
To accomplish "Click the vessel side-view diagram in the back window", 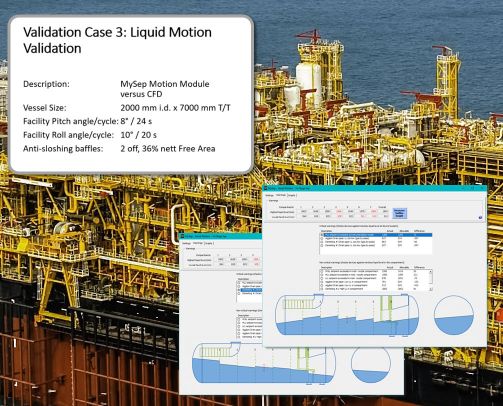I will (x=263, y=363).
